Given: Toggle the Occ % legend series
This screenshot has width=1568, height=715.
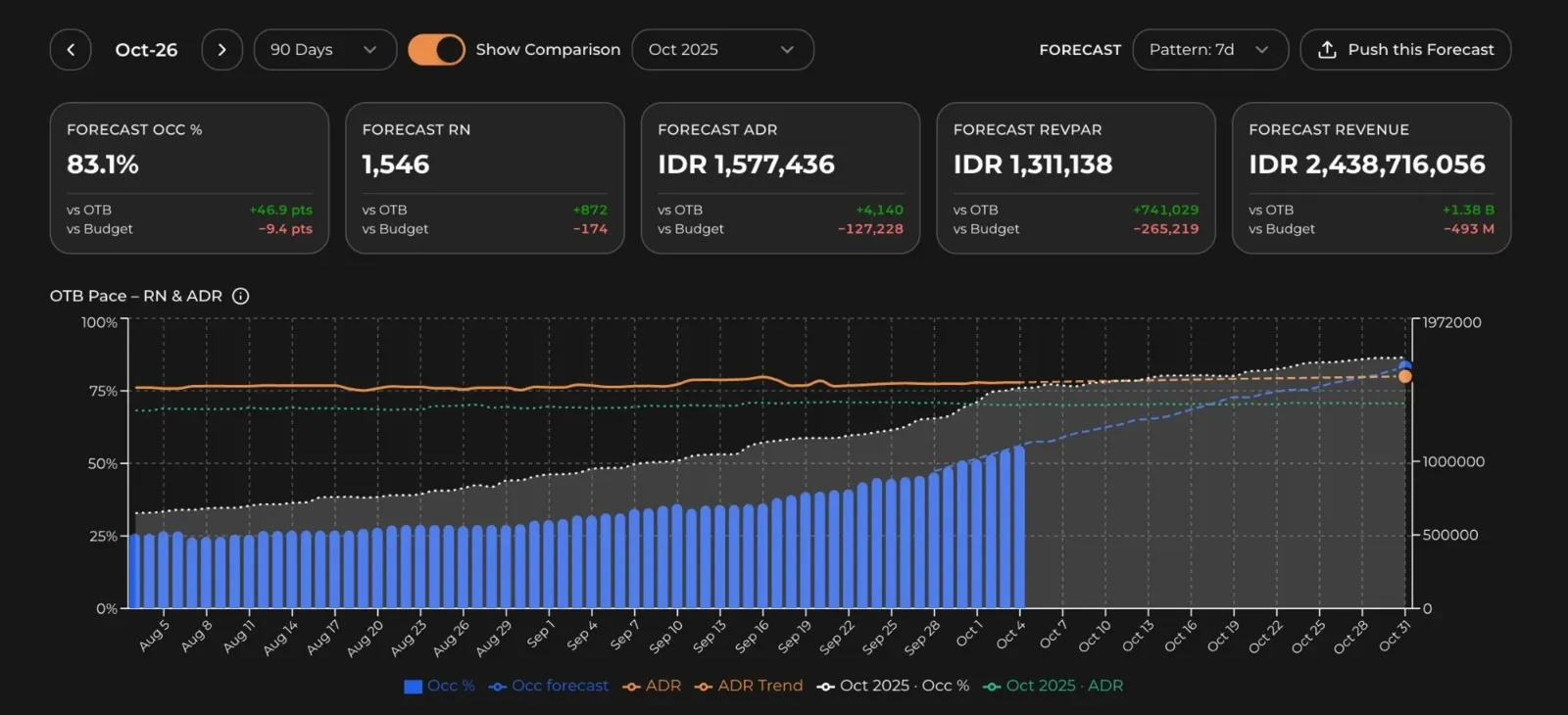Looking at the screenshot, I should pos(439,686).
